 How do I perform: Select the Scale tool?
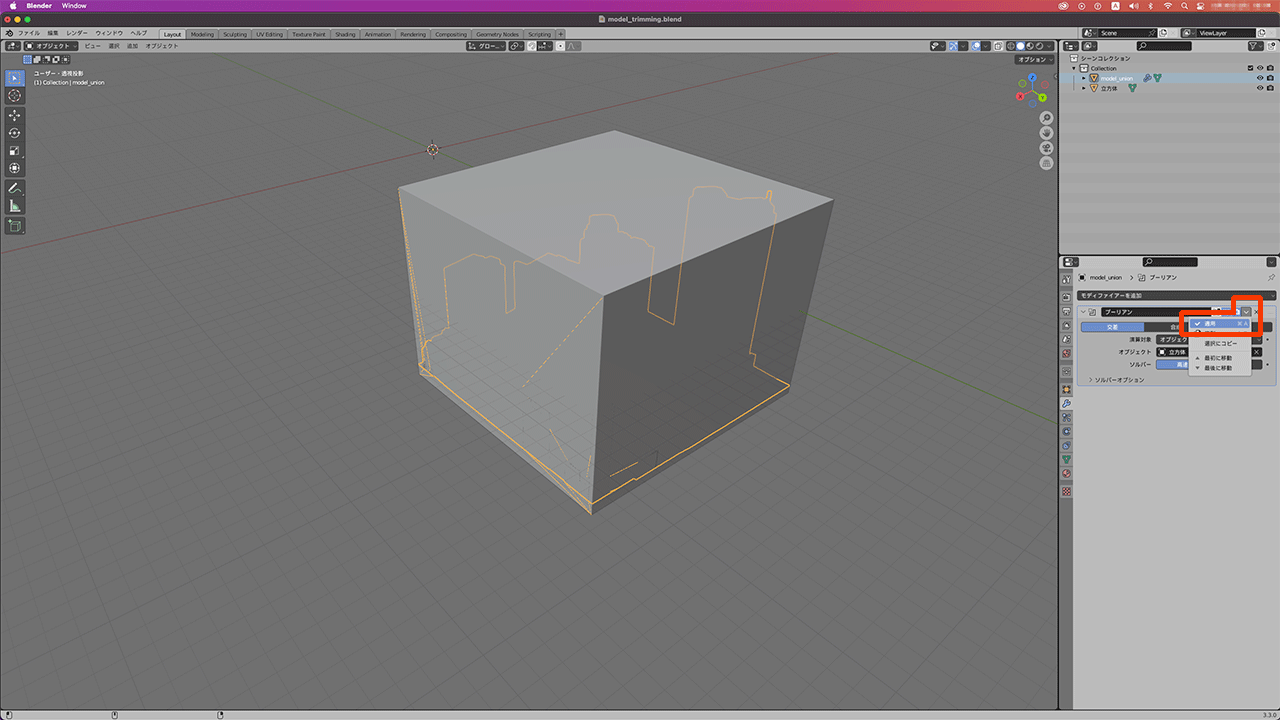coord(15,150)
